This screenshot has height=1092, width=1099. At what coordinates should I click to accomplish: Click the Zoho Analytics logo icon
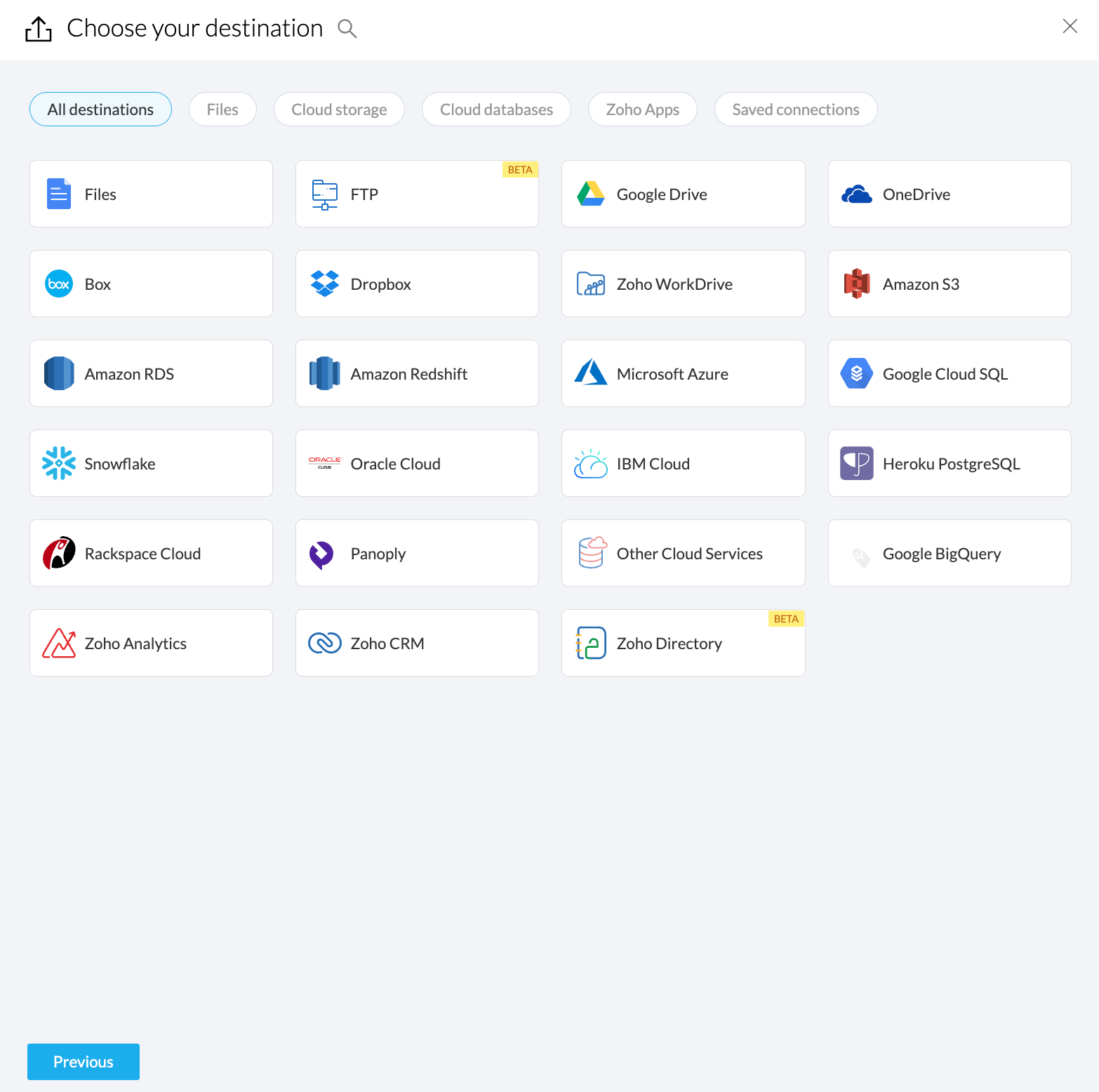(59, 643)
